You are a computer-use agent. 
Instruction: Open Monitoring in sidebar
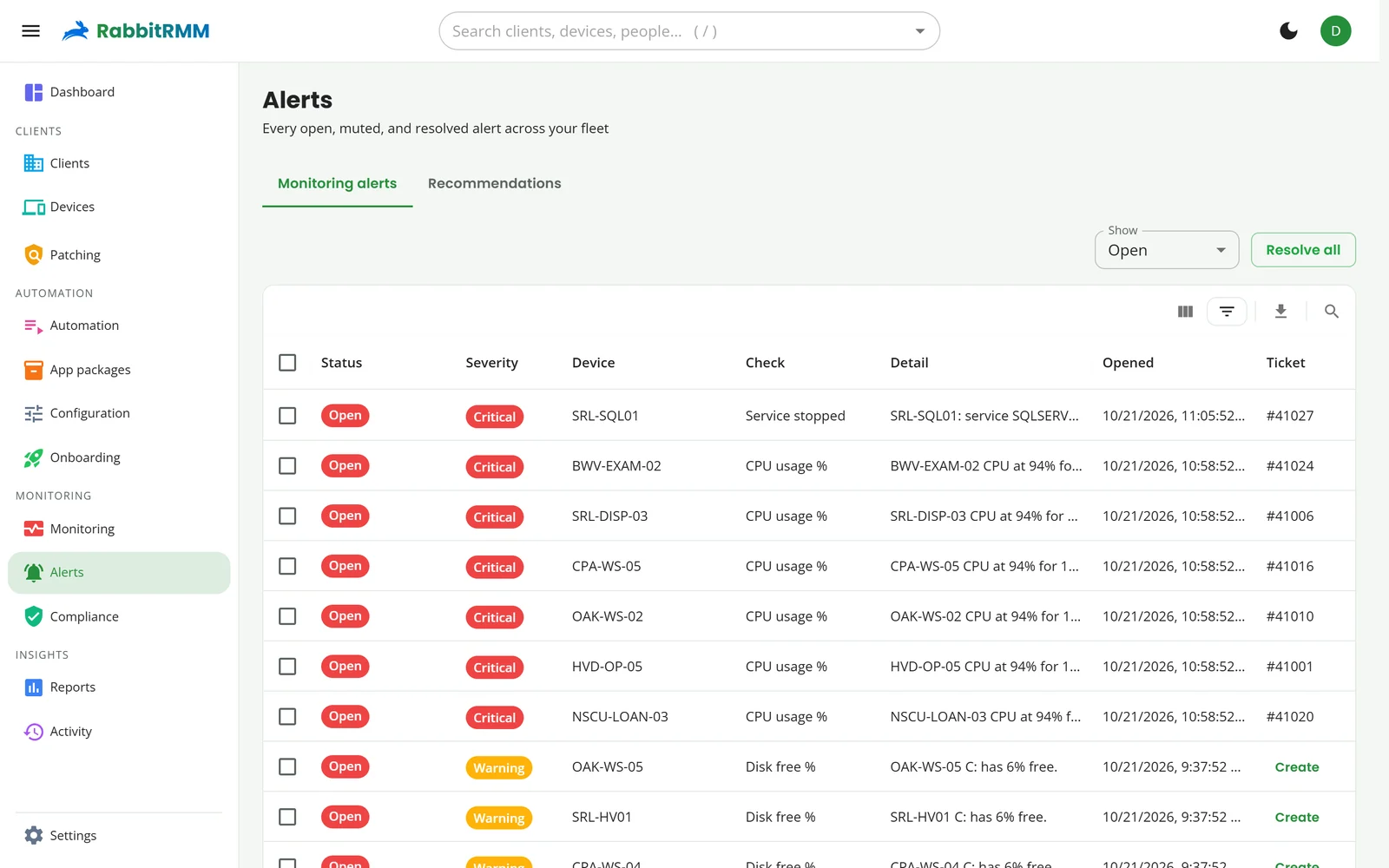119,529
